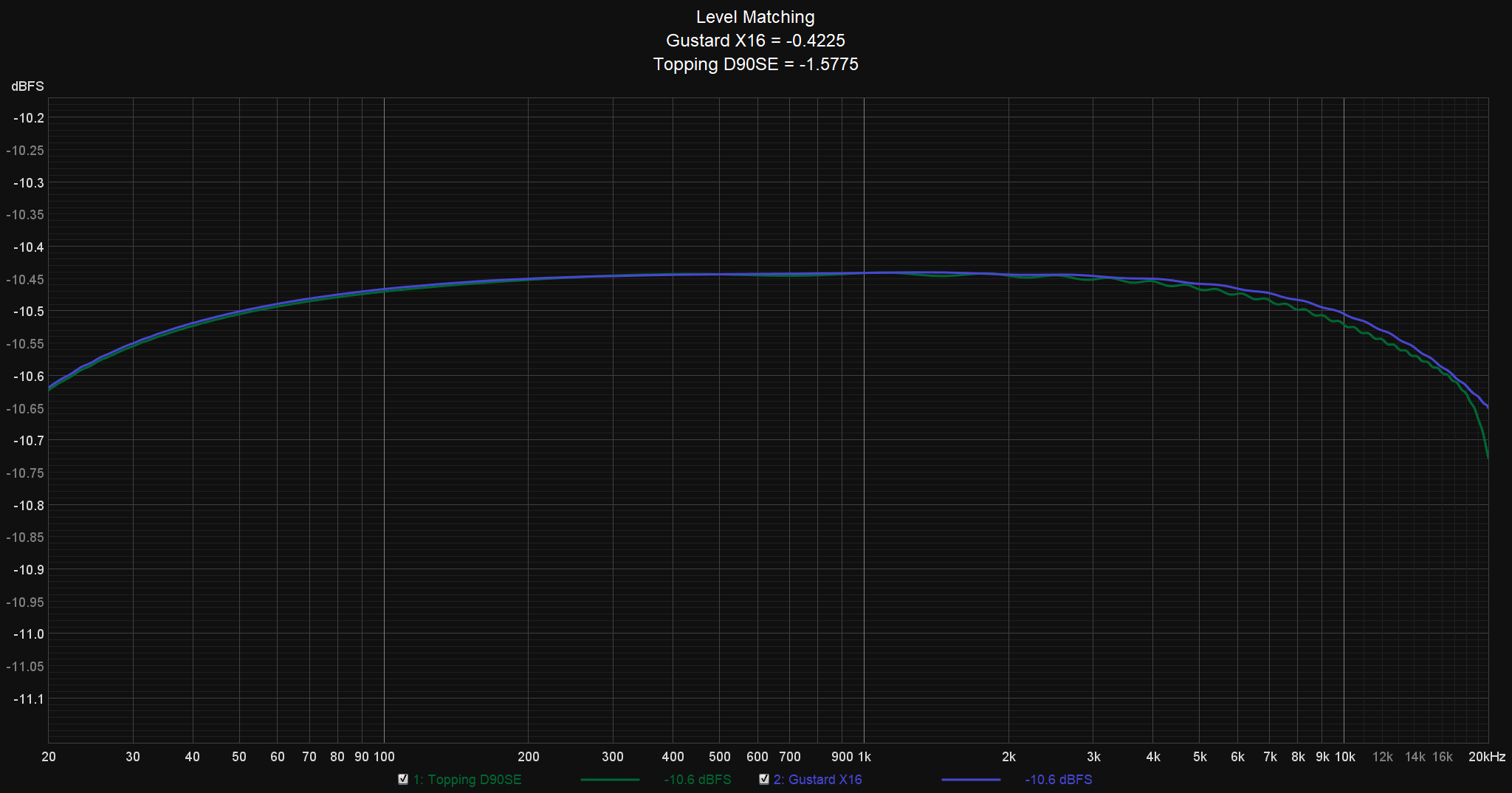Click the -11.0 Y-axis label
The width and height of the screenshot is (1512, 793).
point(29,634)
